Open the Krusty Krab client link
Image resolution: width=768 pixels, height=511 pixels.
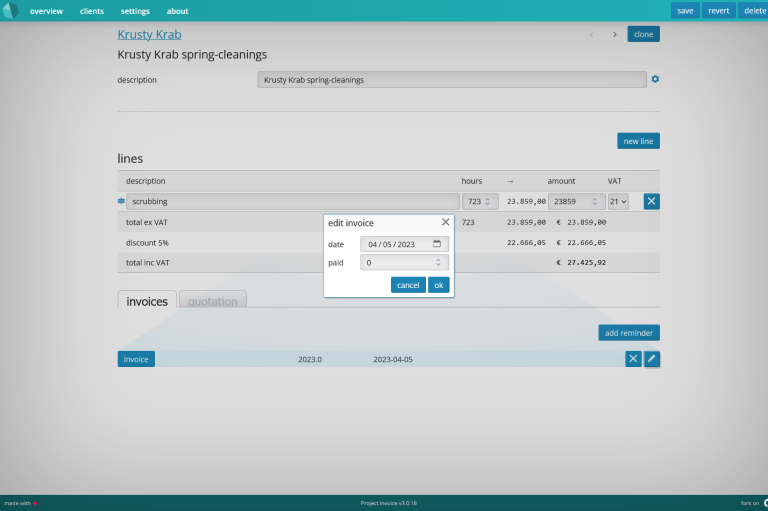pyautogui.click(x=149, y=34)
